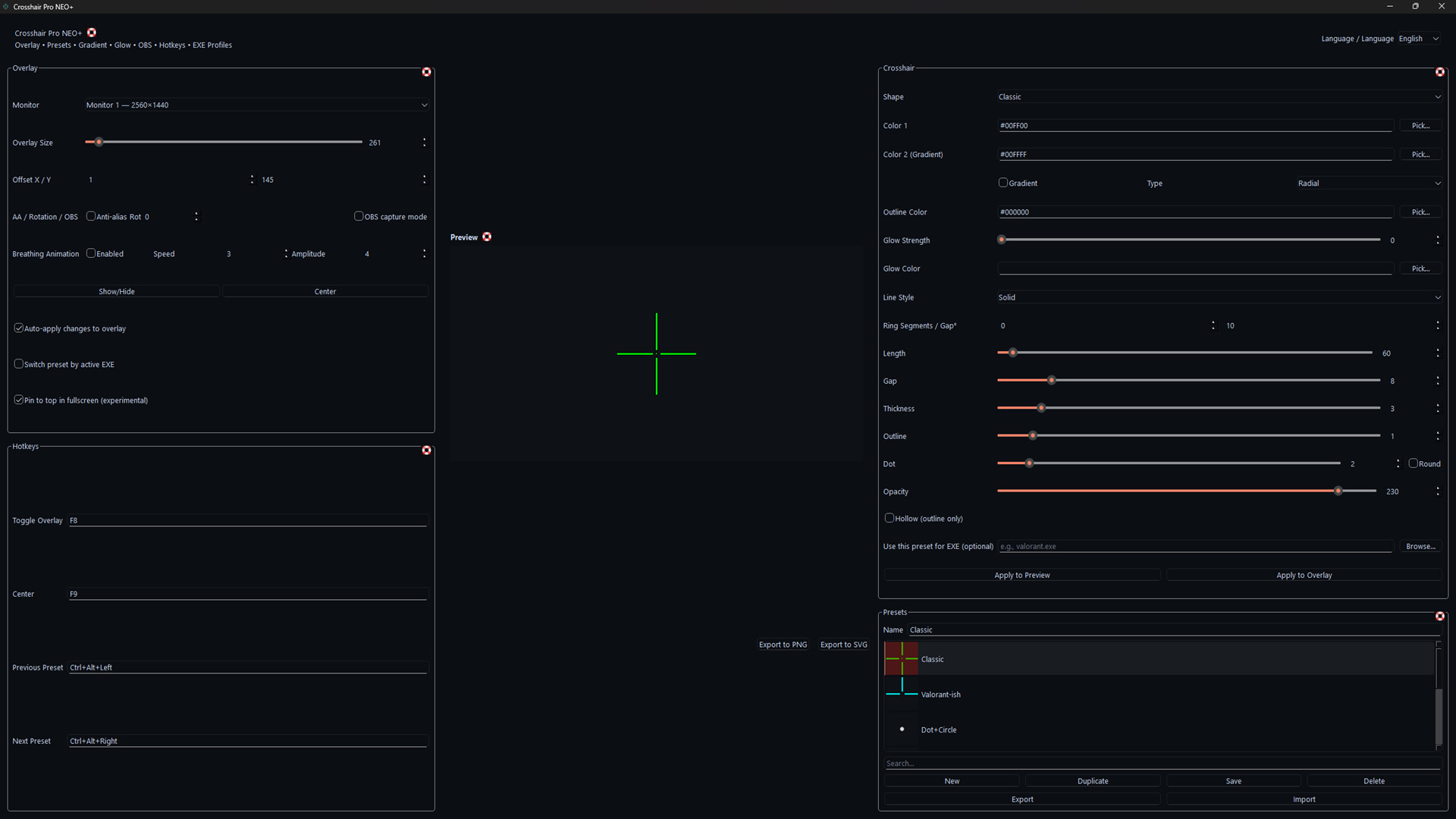Click the Export to PNG button
The width and height of the screenshot is (1456, 819).
[x=783, y=644]
